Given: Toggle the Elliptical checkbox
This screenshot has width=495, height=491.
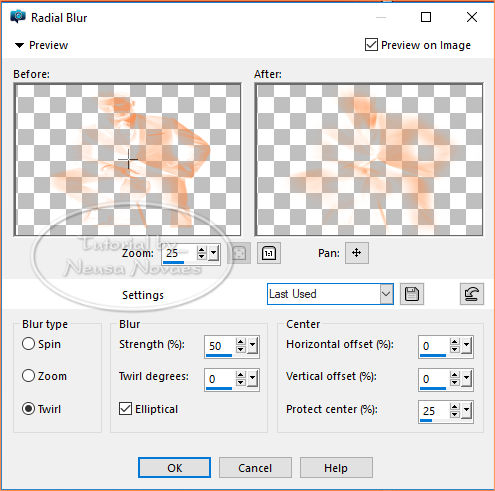Looking at the screenshot, I should coord(125,409).
